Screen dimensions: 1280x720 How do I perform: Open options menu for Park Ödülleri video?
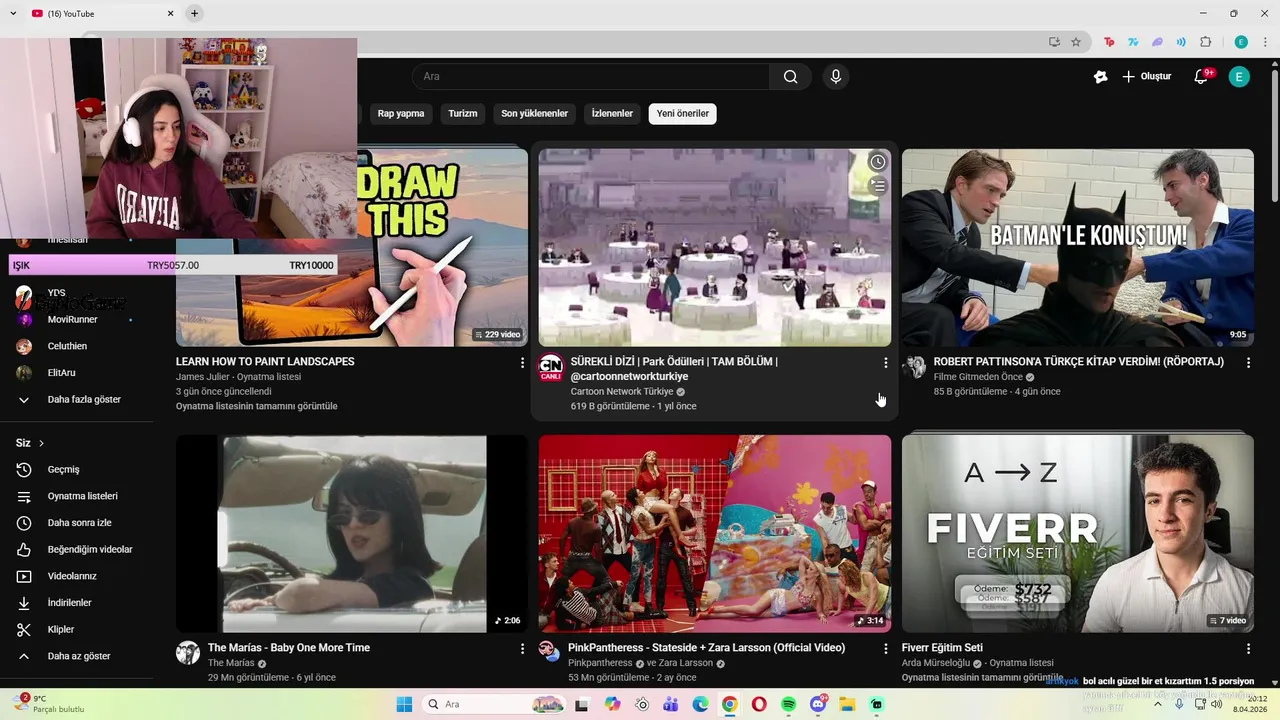885,363
